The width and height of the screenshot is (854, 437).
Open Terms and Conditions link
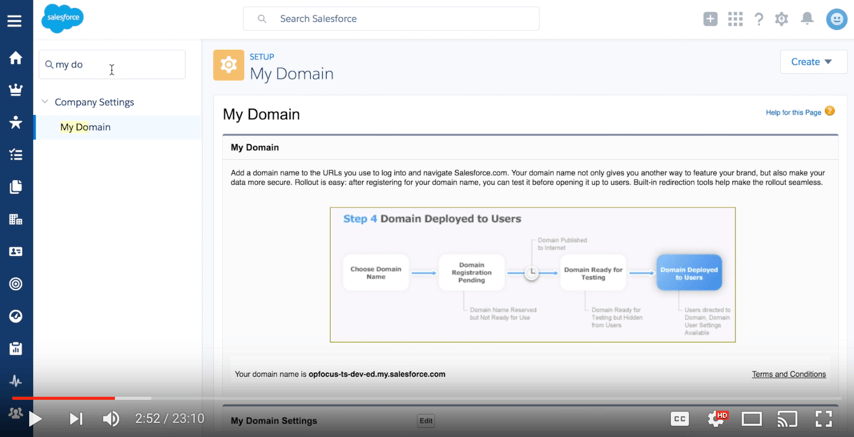tap(788, 374)
